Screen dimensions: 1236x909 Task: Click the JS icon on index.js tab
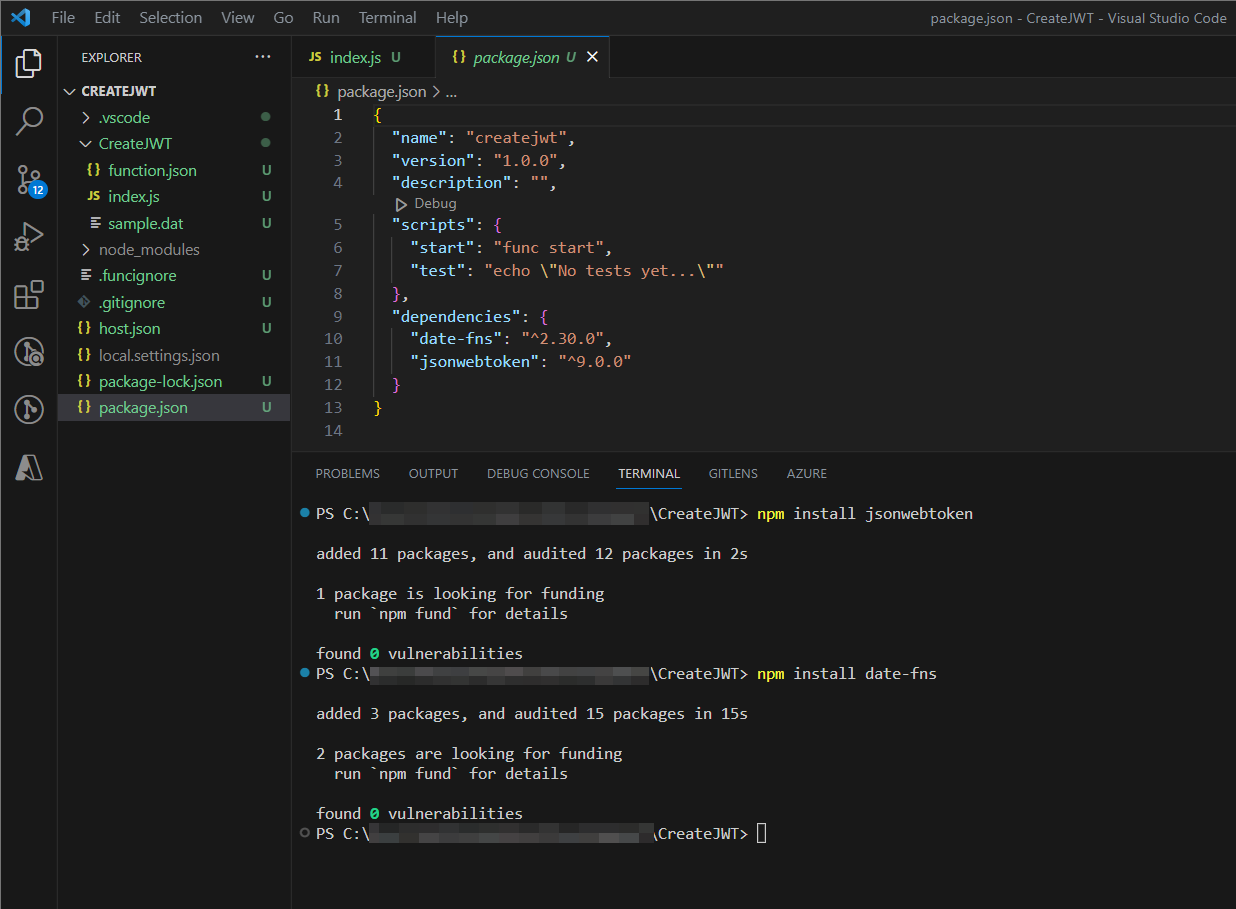click(315, 57)
